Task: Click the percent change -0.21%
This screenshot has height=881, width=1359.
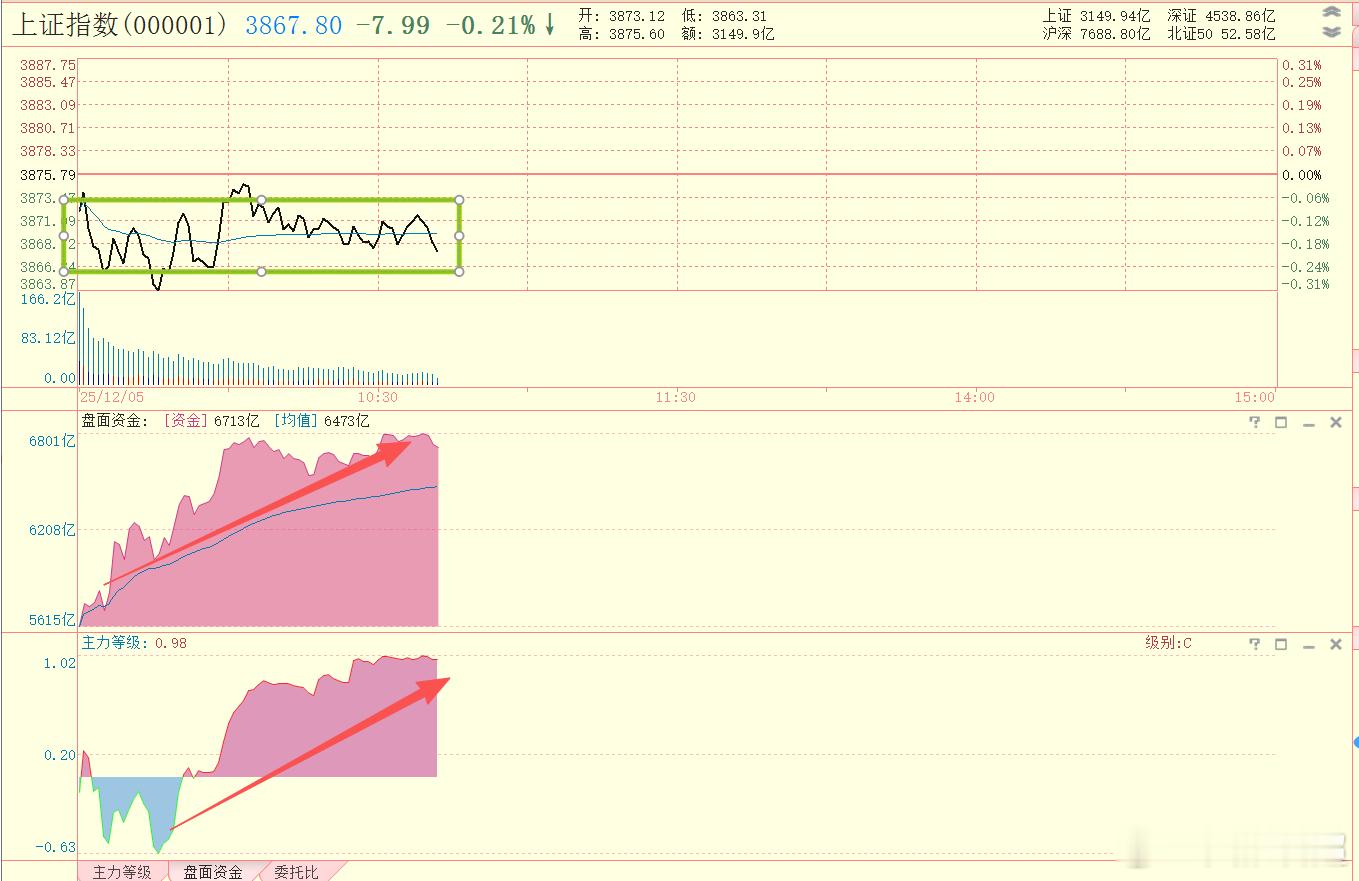Action: (x=489, y=25)
